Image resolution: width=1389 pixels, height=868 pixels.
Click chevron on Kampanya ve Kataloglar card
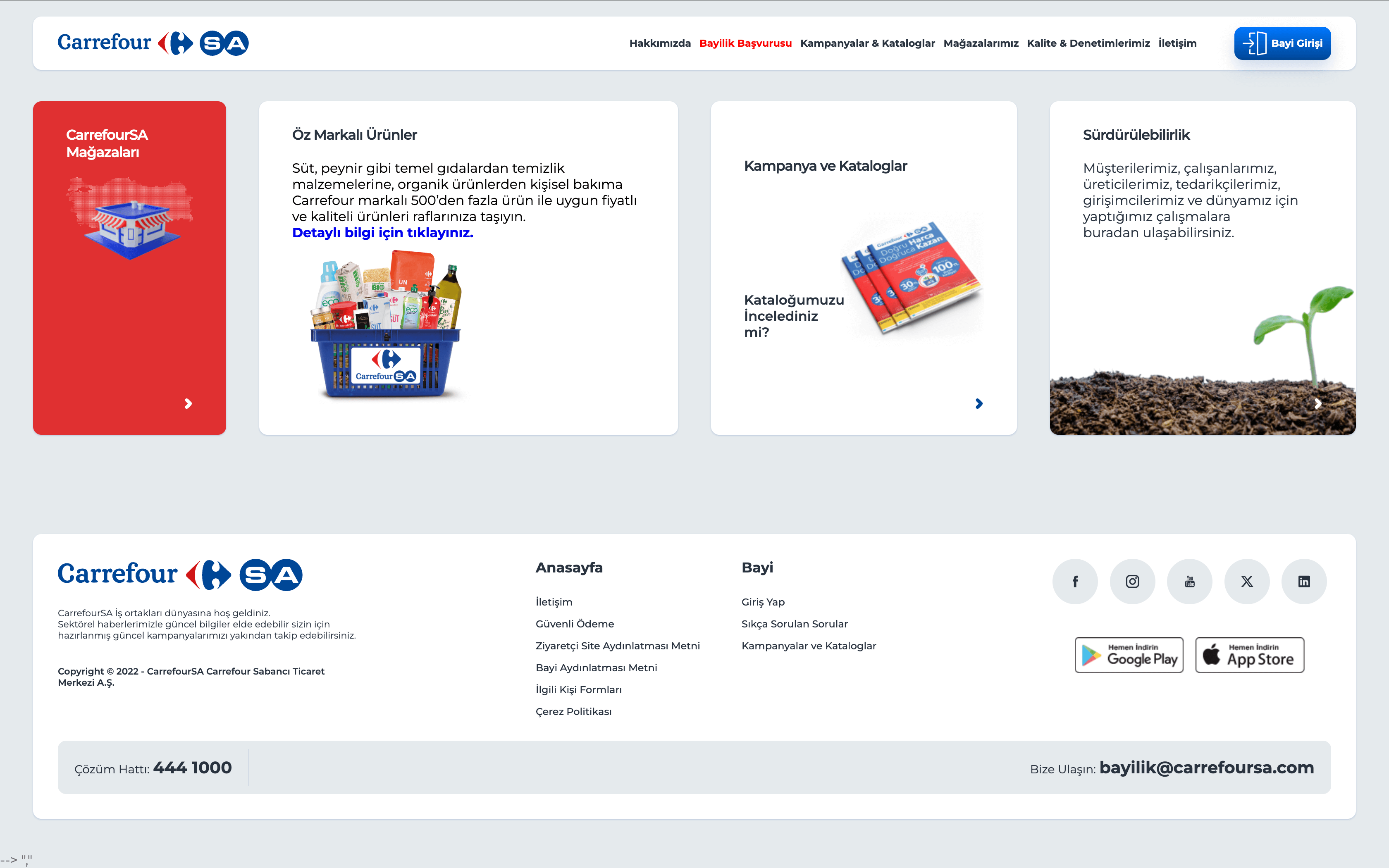click(x=979, y=403)
